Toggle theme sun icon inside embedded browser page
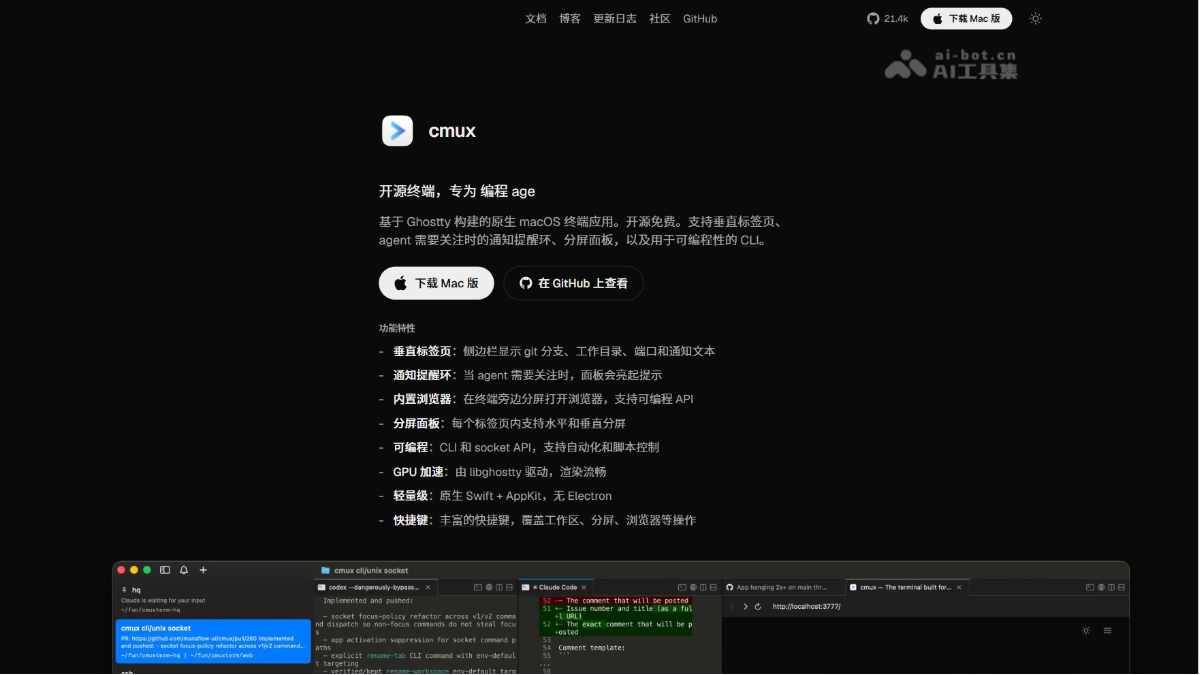 pos(1086,630)
